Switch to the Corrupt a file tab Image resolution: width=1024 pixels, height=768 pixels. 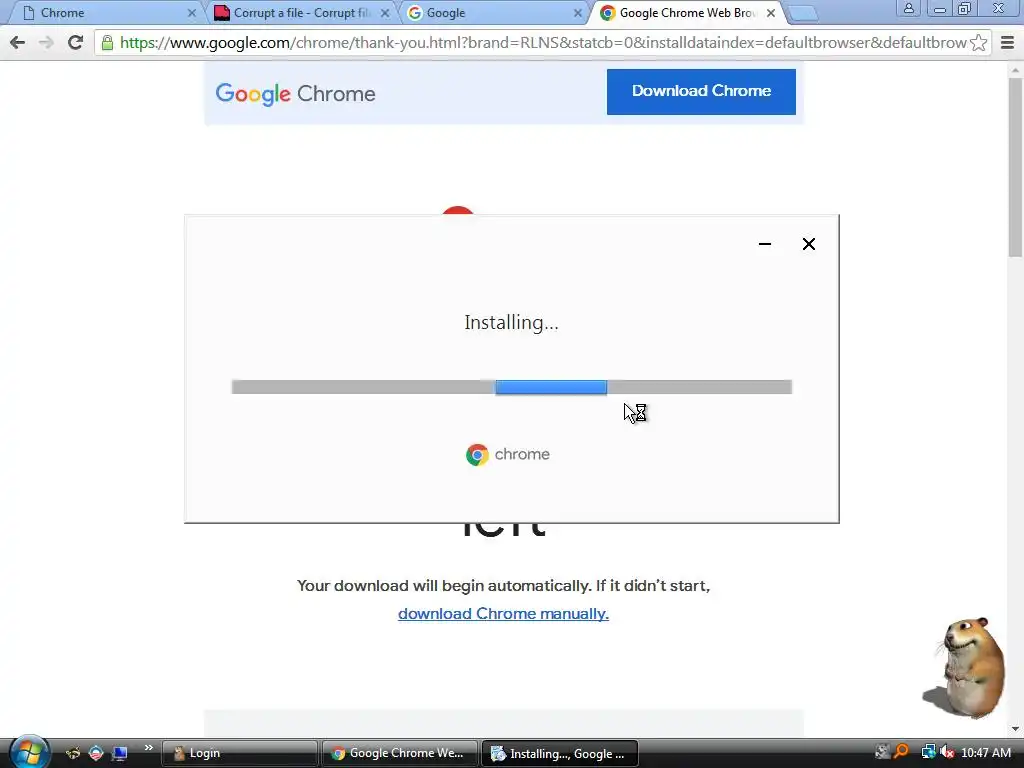(x=302, y=13)
